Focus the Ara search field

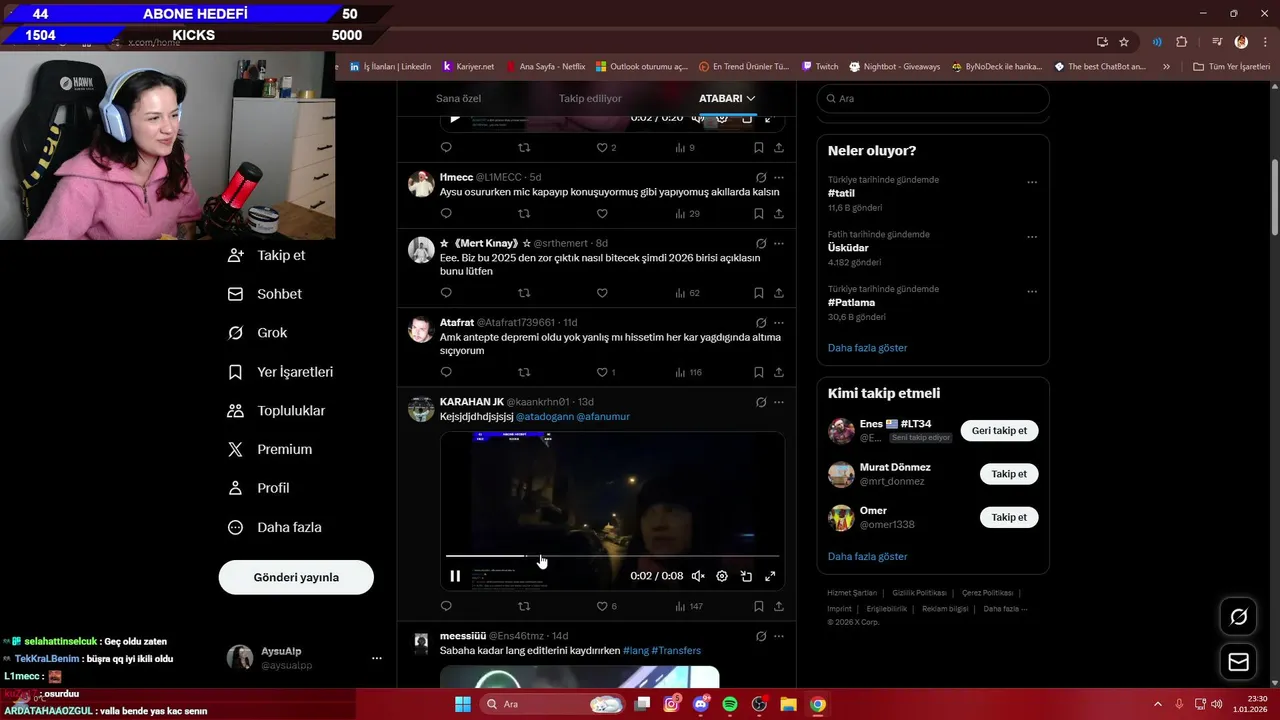coord(933,99)
